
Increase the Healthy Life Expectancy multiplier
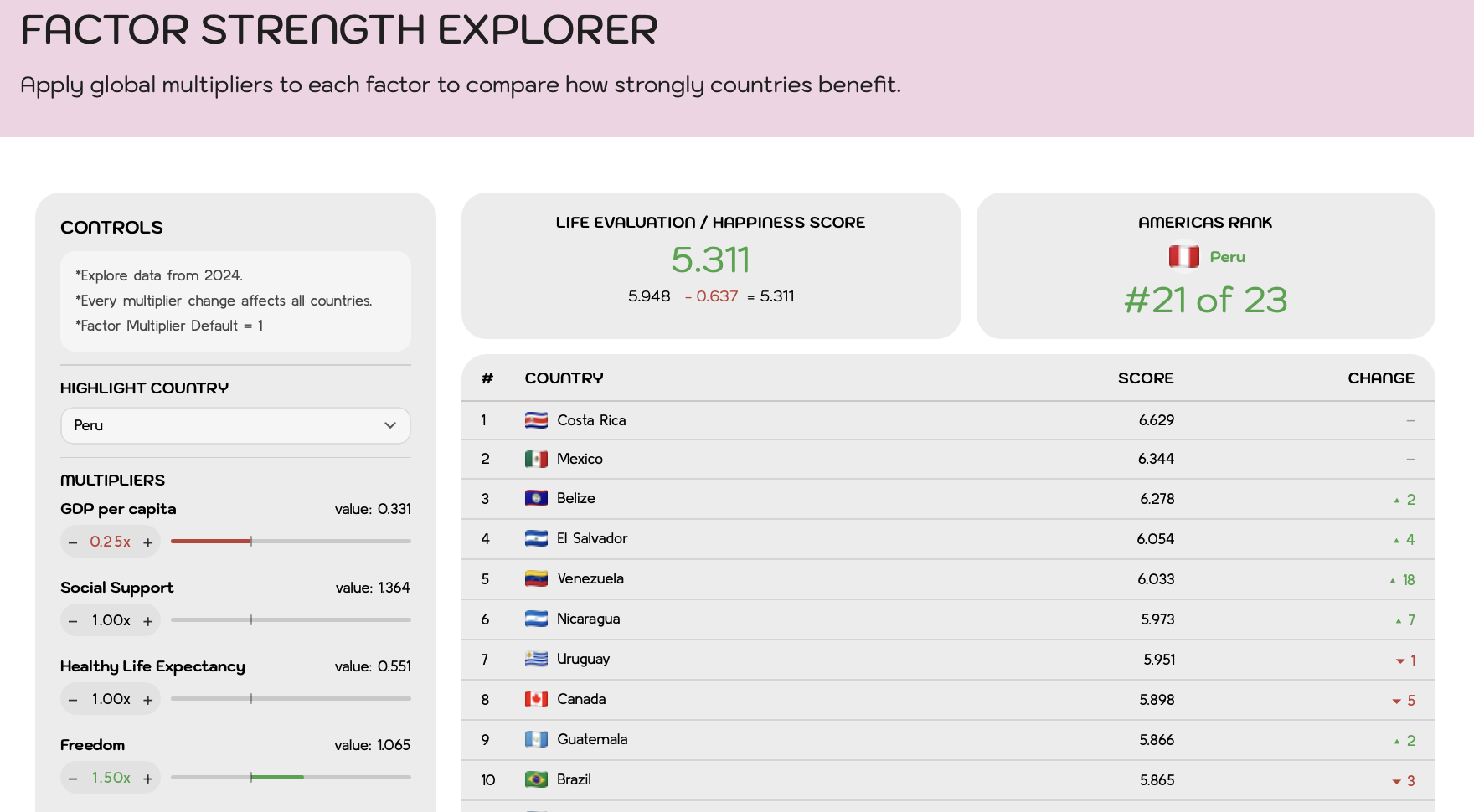coord(148,700)
